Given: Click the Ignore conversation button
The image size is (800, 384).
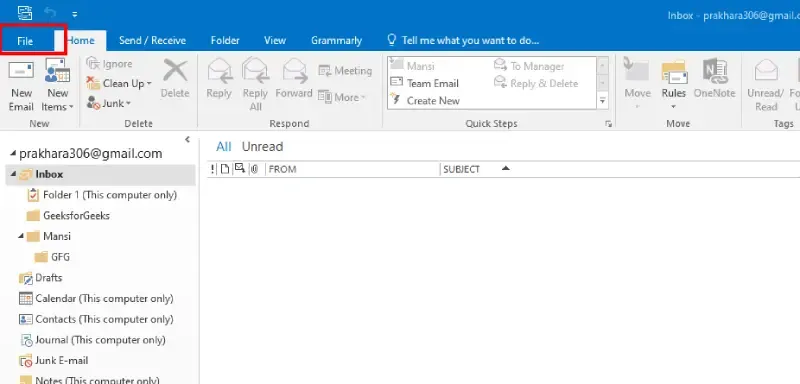Looking at the screenshot, I should point(109,64).
